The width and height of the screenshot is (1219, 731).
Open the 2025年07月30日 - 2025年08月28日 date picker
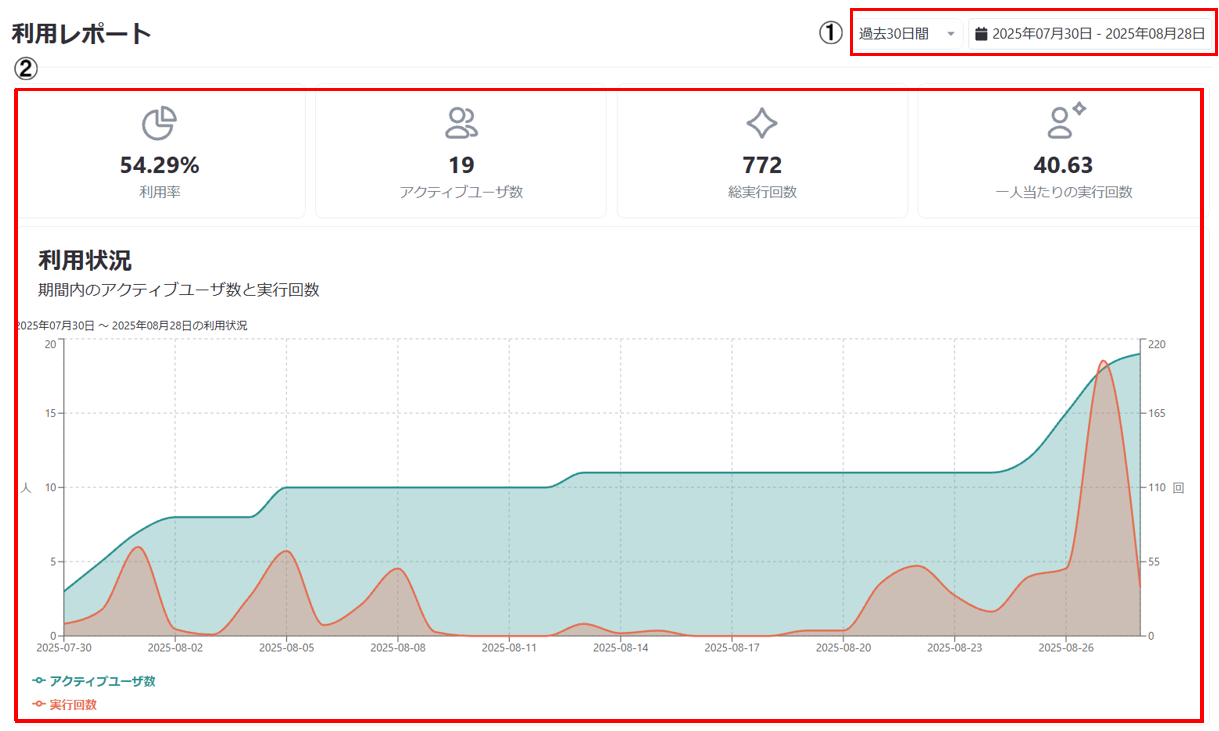tap(1098, 34)
